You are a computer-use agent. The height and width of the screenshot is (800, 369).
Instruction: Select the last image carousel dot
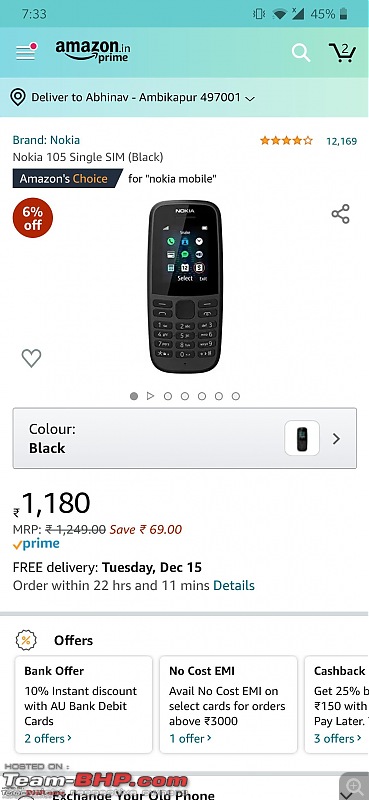click(x=236, y=396)
